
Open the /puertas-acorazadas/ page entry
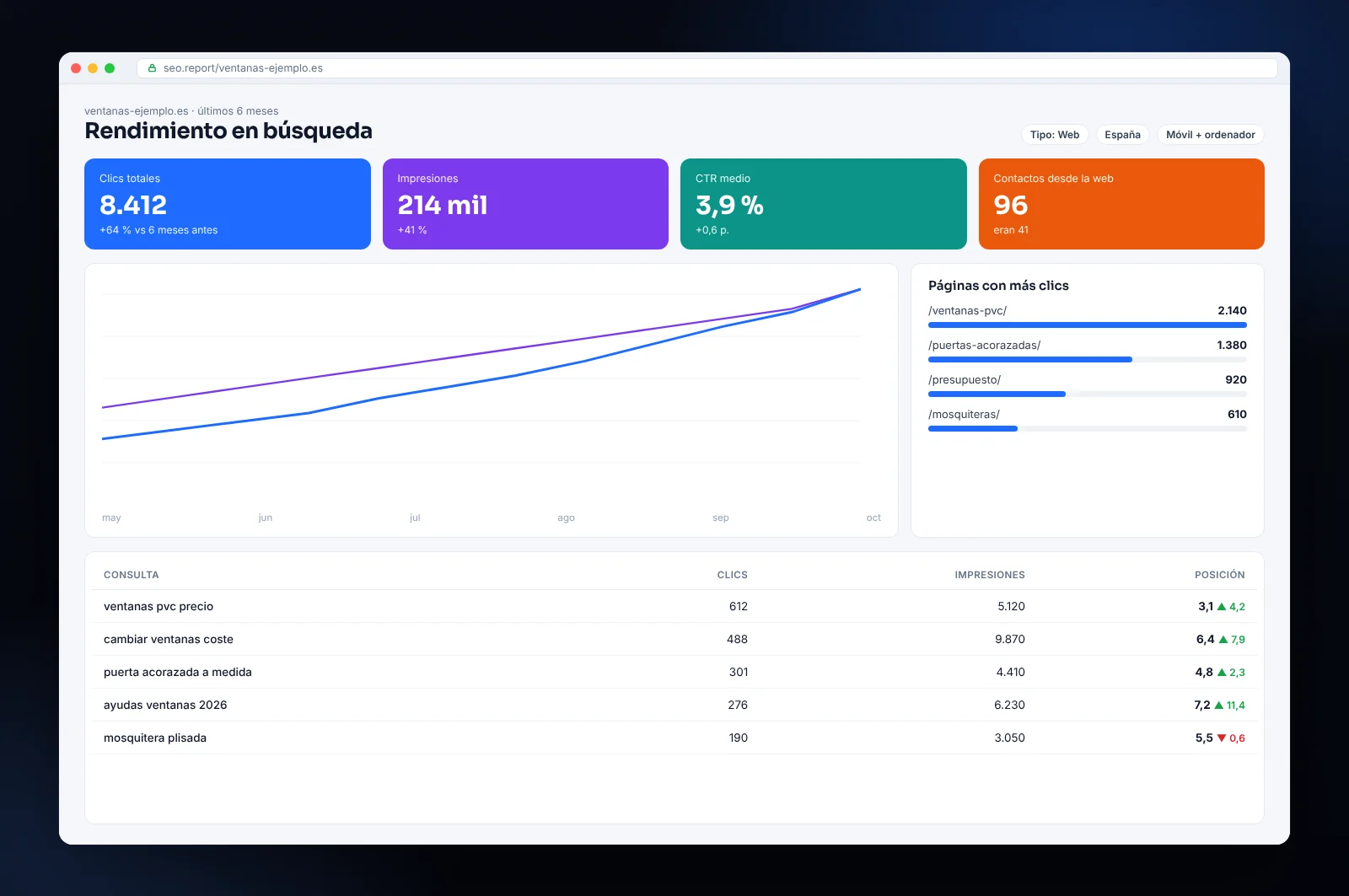(x=984, y=346)
